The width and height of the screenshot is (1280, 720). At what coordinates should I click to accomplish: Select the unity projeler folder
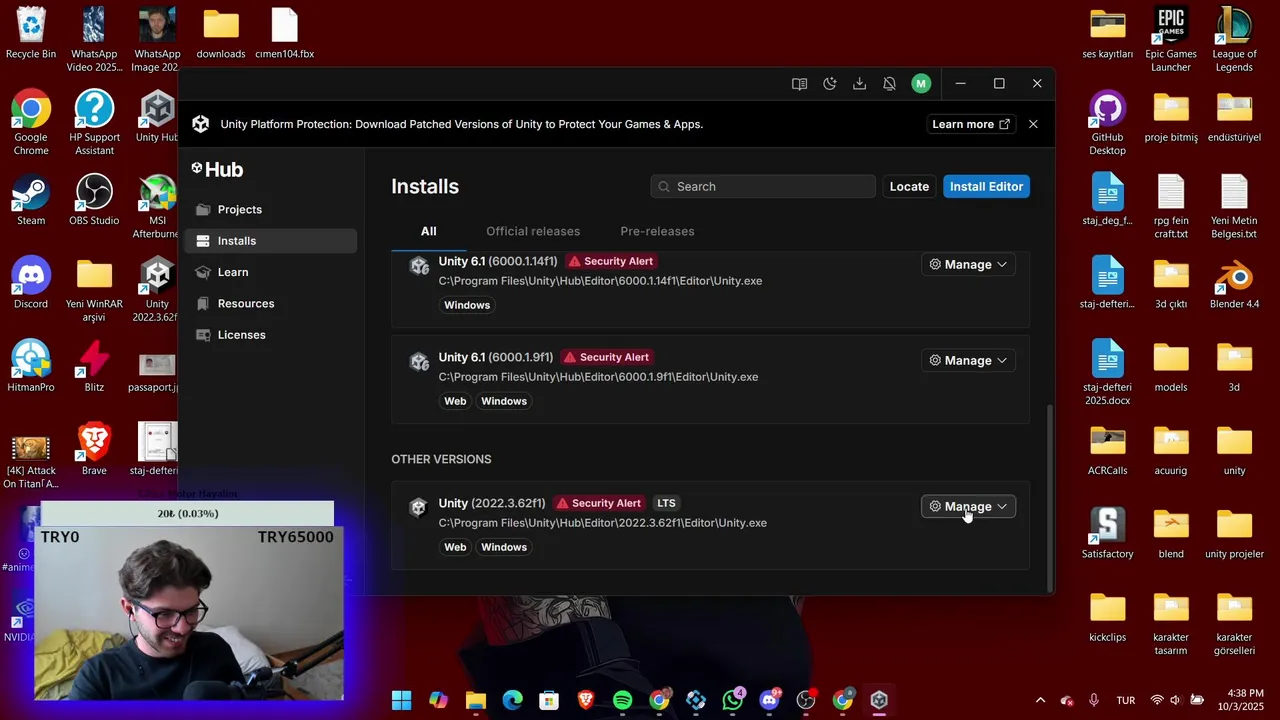click(x=1235, y=532)
